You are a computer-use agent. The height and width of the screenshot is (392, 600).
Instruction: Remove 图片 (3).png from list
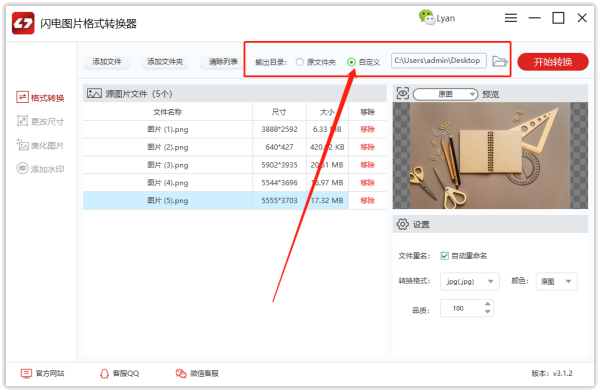367,165
